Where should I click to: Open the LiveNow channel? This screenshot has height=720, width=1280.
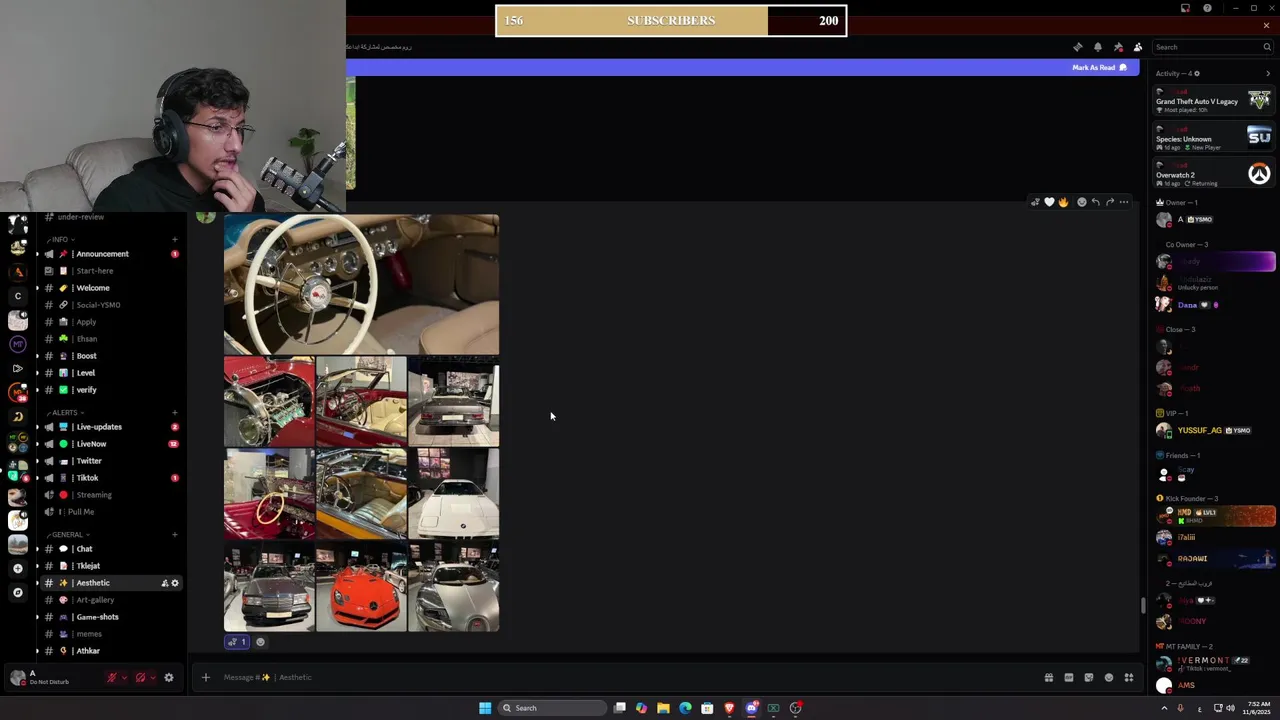pos(110,444)
